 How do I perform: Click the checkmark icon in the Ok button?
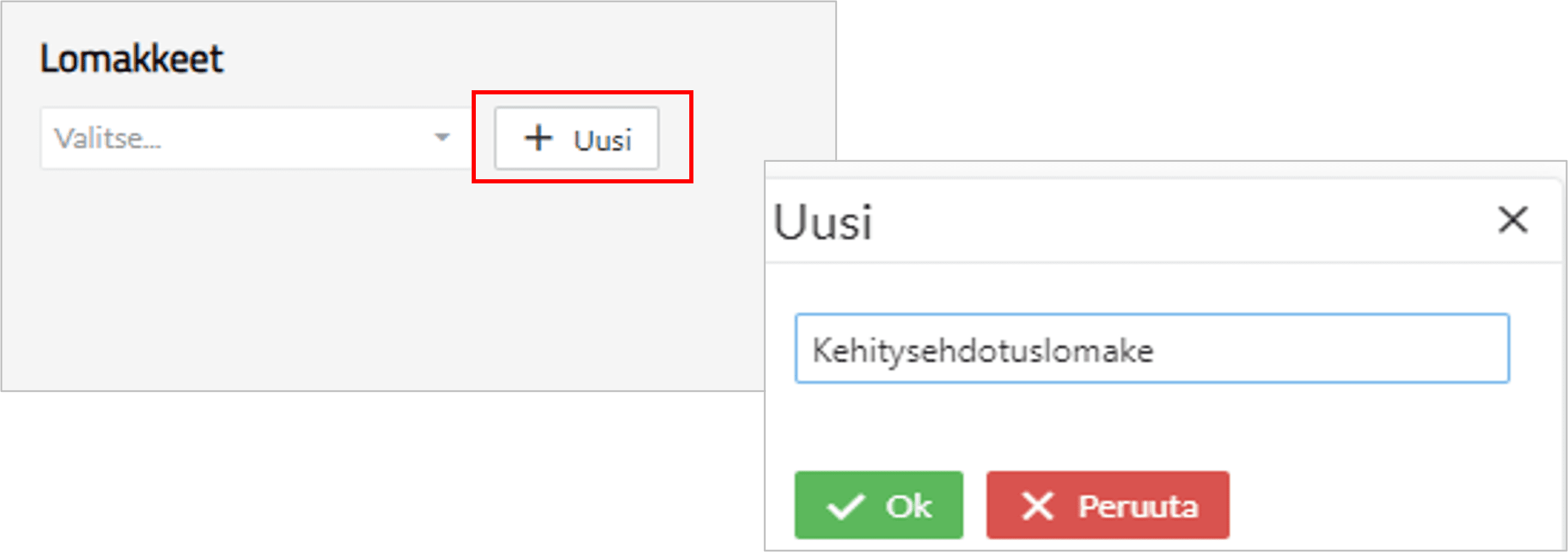(x=845, y=507)
